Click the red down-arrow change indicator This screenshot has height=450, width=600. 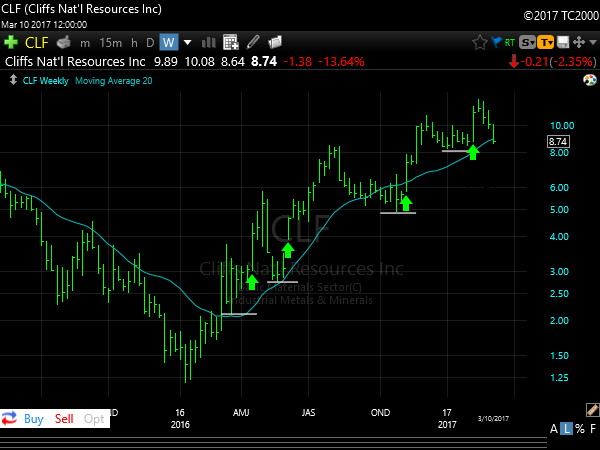pyautogui.click(x=514, y=61)
